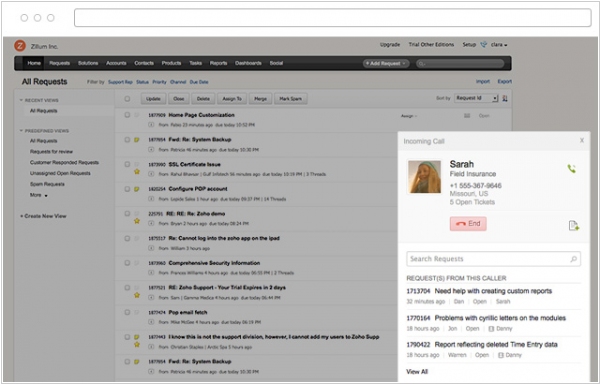
Task: Check the Home Page Customization request
Action: 127,115
